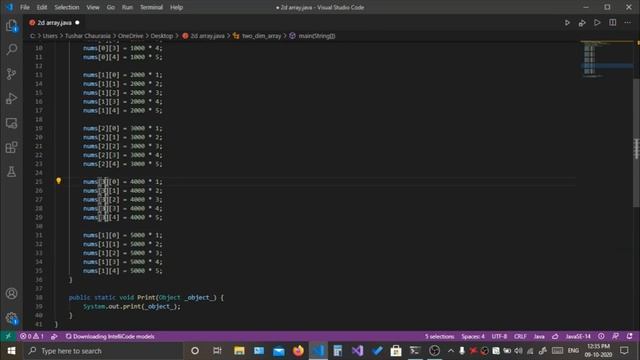Click the 2d array.java breadcrumb segment
Screen dimensions: 640x360
coord(204,36)
